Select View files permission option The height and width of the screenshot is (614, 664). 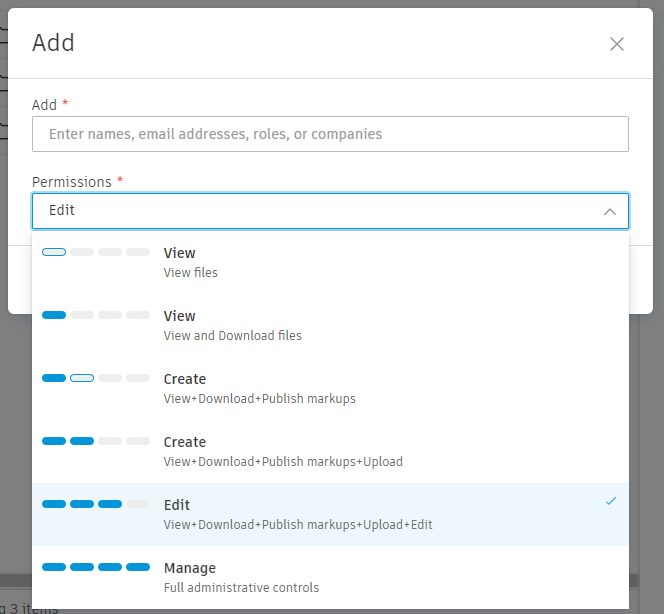(330, 262)
